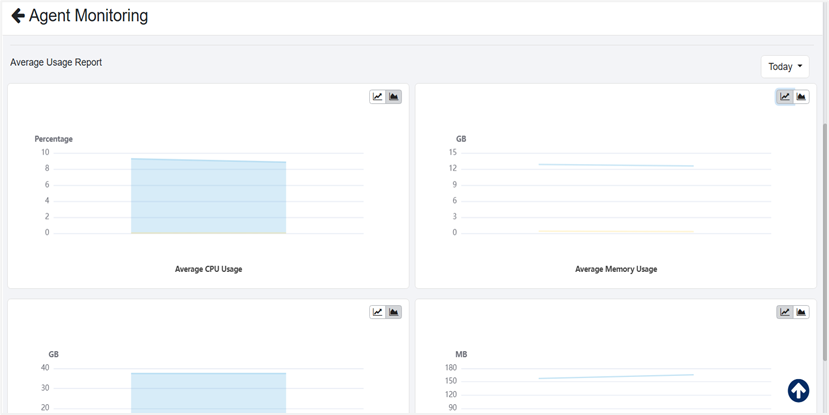Select line view on the 0–40 GB chart
The height and width of the screenshot is (415, 829).
[x=377, y=312]
